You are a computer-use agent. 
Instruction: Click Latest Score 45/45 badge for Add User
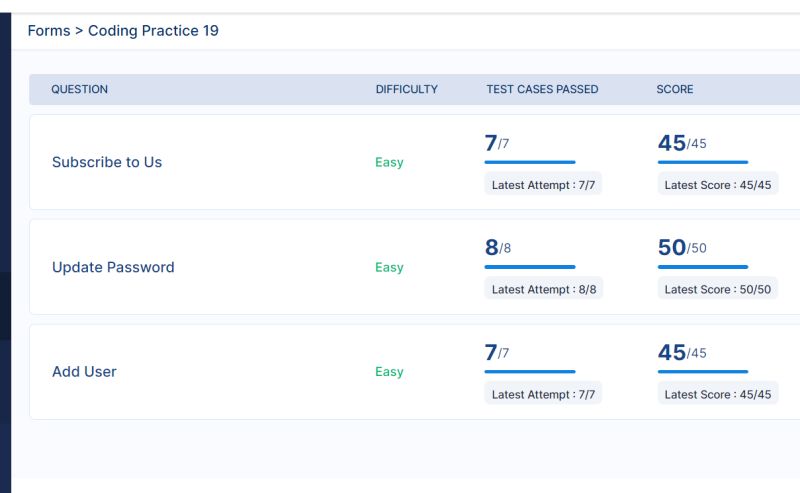pos(718,393)
